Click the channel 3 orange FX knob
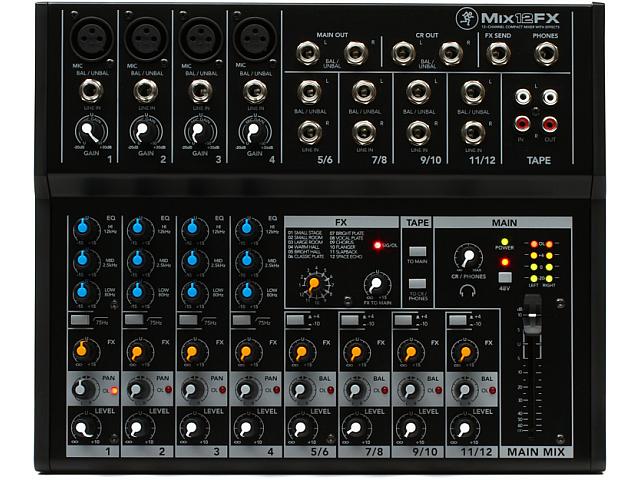This screenshot has height=480, width=640. 190,352
